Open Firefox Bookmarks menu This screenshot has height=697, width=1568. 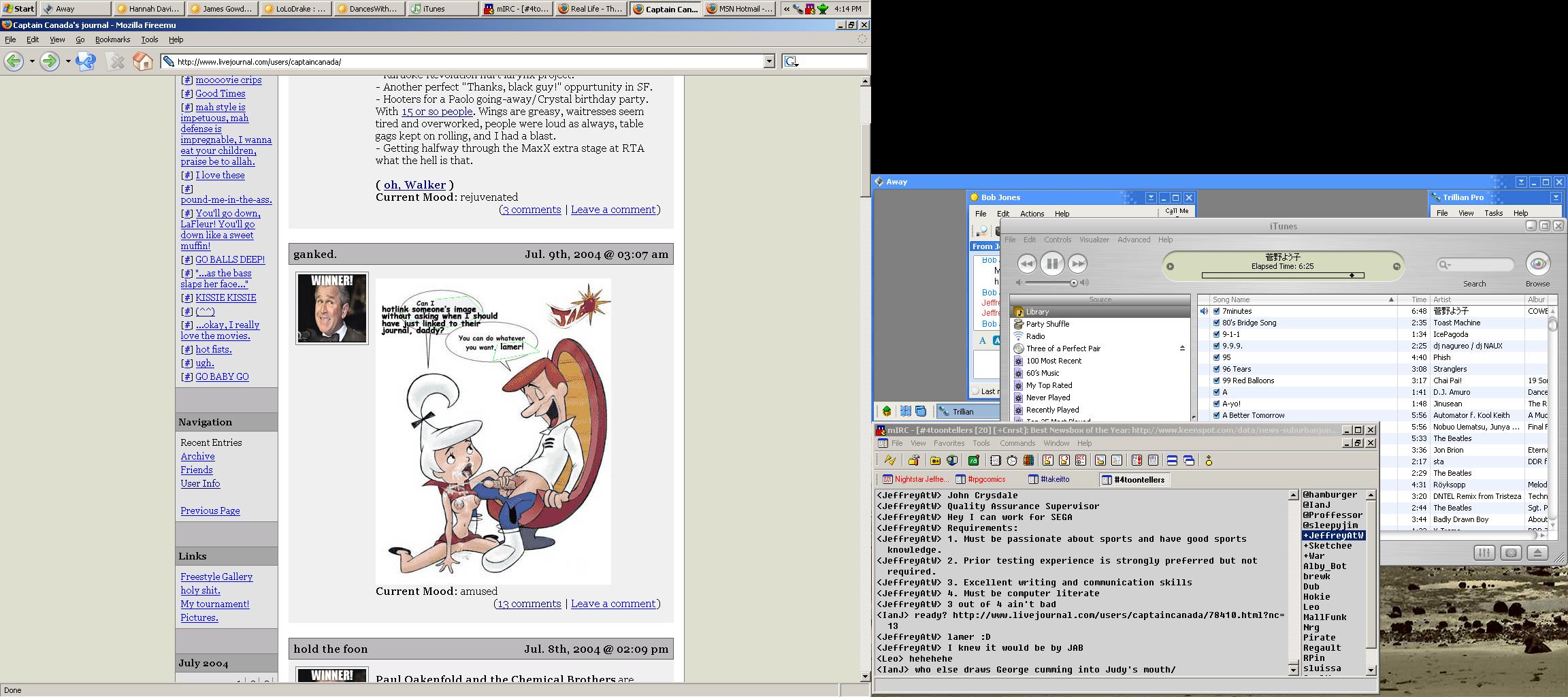(x=112, y=39)
